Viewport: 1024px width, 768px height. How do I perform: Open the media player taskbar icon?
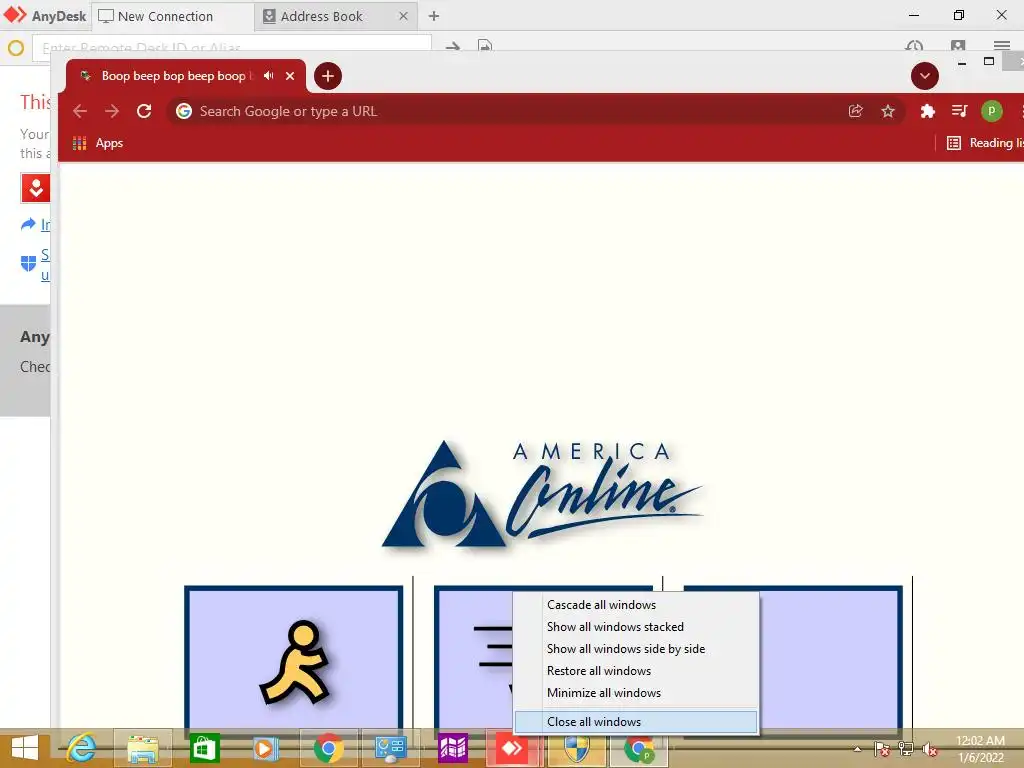(266, 748)
